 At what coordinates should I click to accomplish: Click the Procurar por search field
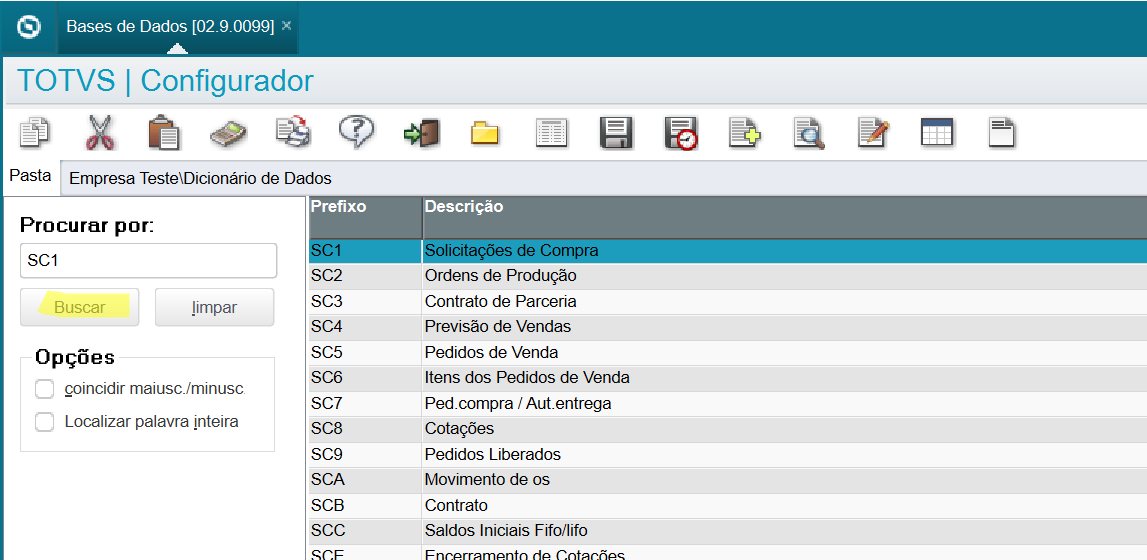coord(148,261)
